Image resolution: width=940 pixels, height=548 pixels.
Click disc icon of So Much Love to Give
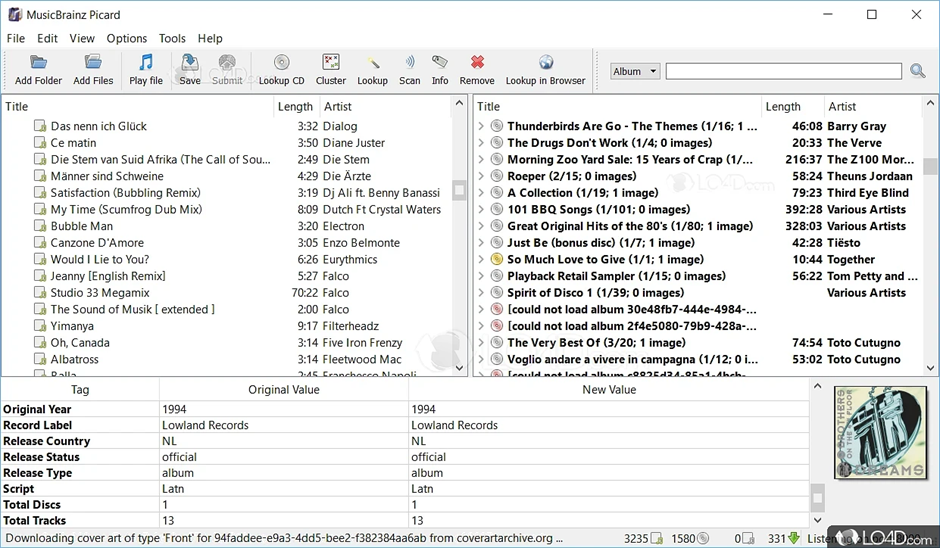click(496, 260)
